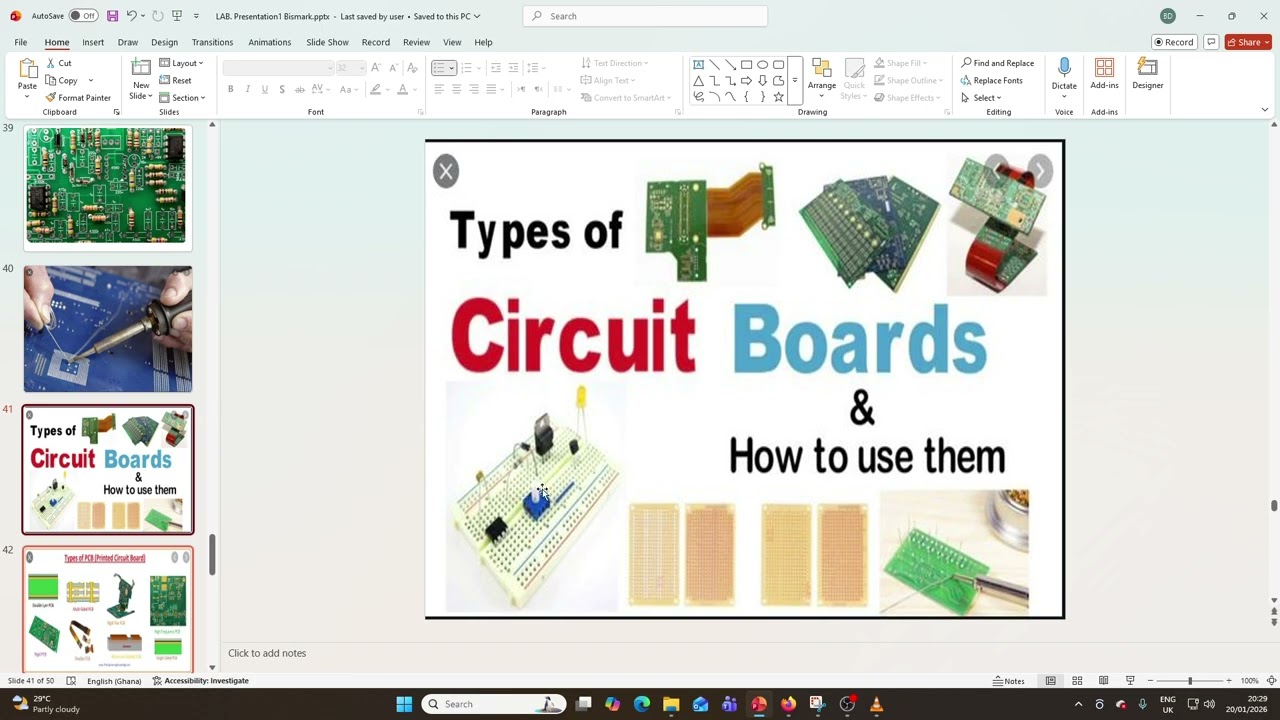
Task: Collapse the ribbon with the chevron
Action: [x=1264, y=110]
